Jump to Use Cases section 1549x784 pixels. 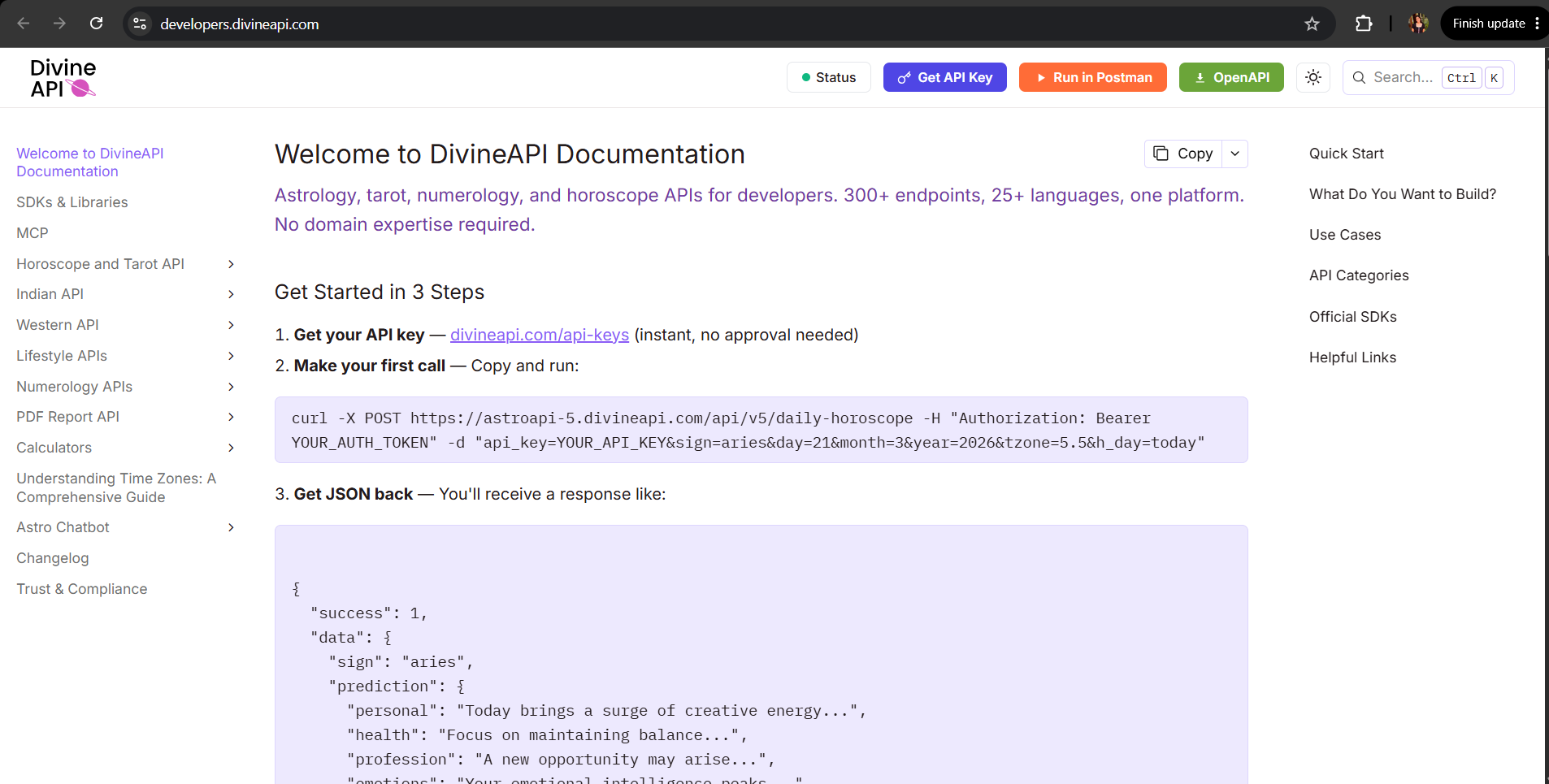coord(1345,235)
